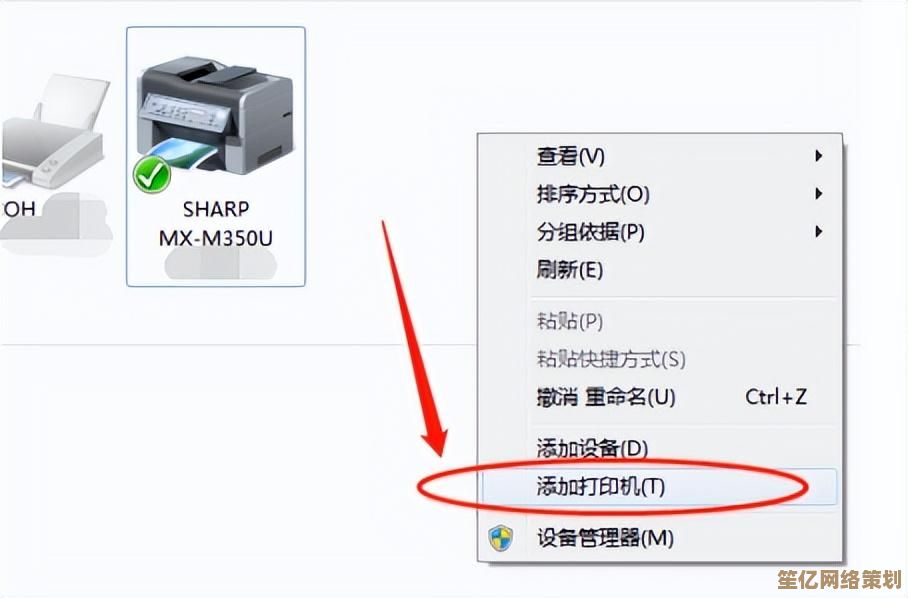The image size is (908, 598).
Task: Choose 添加设备(D) in the context menu
Action: [x=660, y=448]
